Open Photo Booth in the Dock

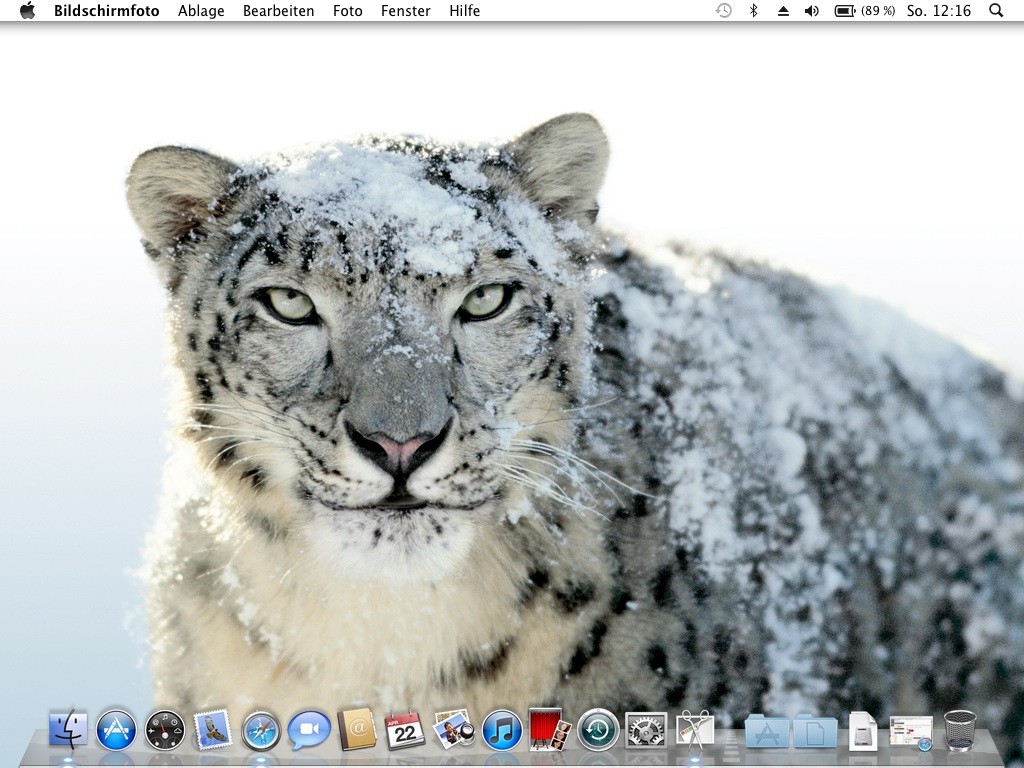pyautogui.click(x=550, y=730)
